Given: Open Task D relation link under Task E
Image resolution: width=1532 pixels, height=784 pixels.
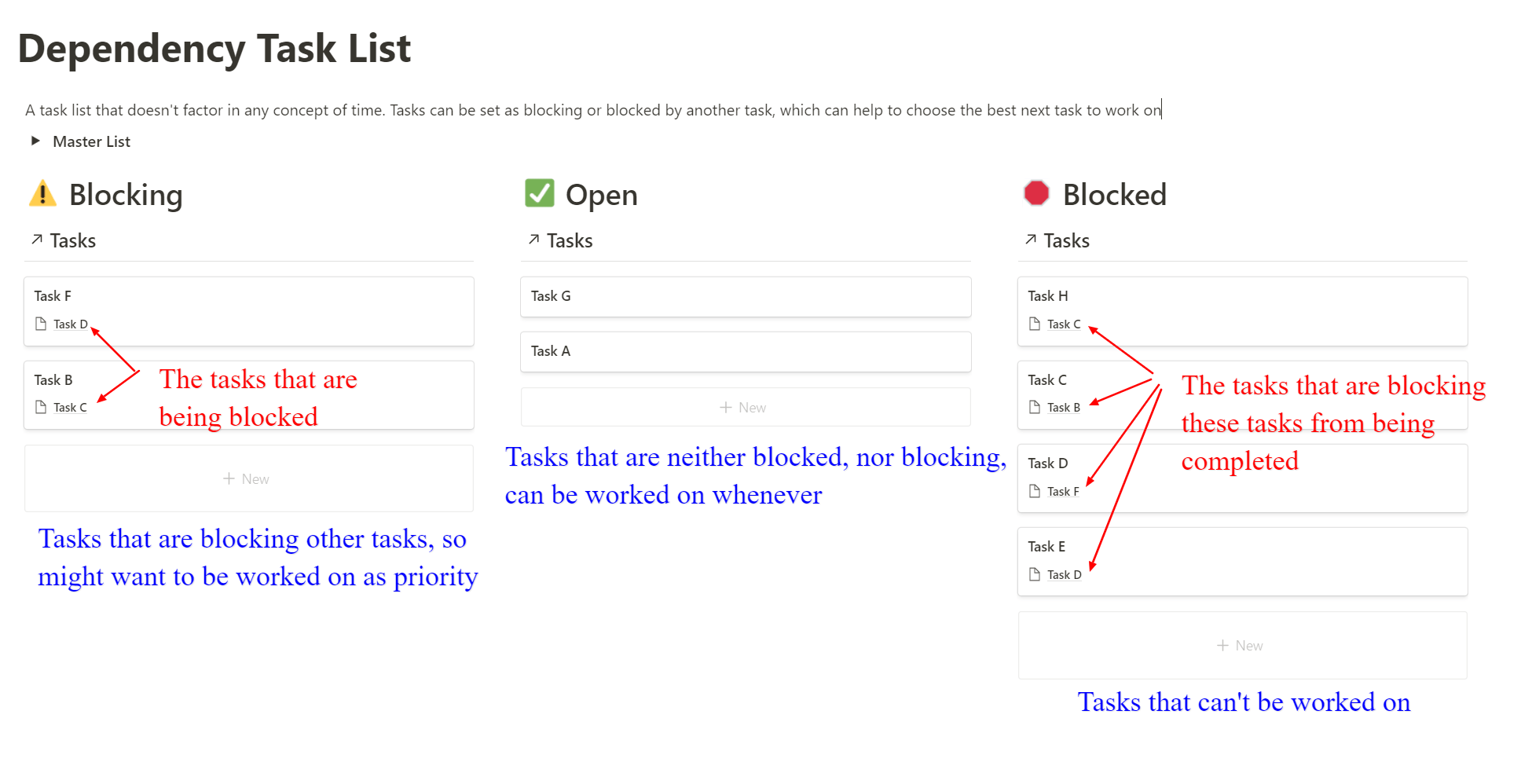Looking at the screenshot, I should click(x=1065, y=575).
